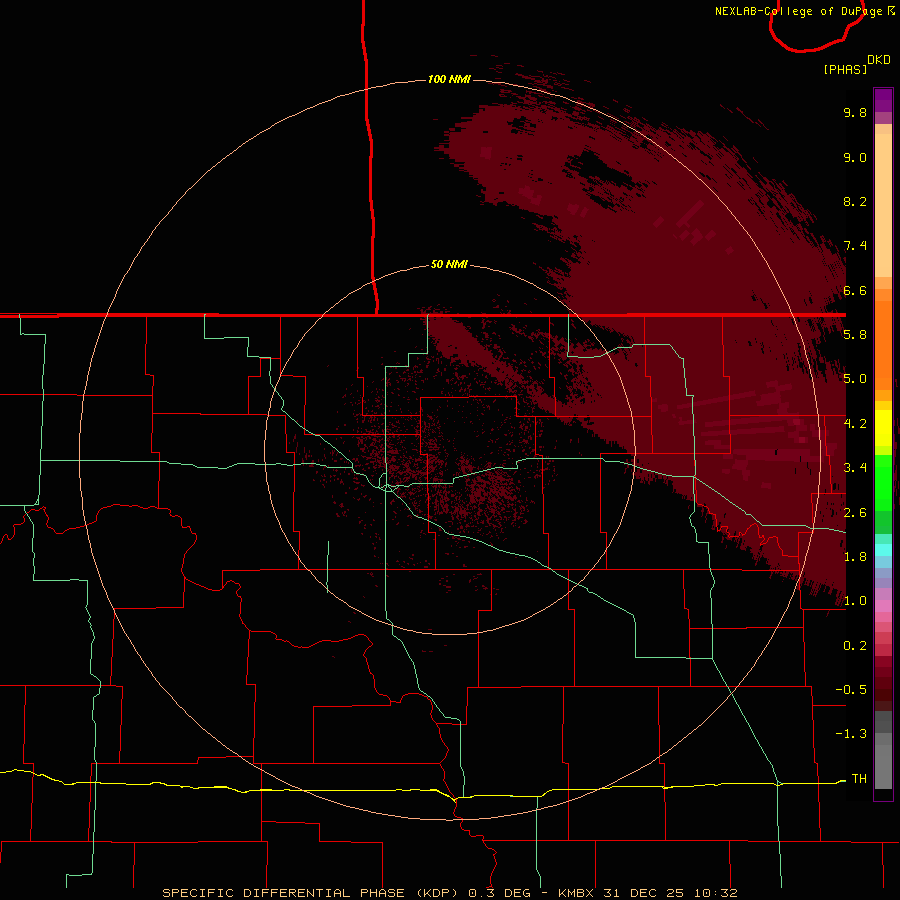Select the 1.0 scale label
The height and width of the screenshot is (900, 900).
855,601
